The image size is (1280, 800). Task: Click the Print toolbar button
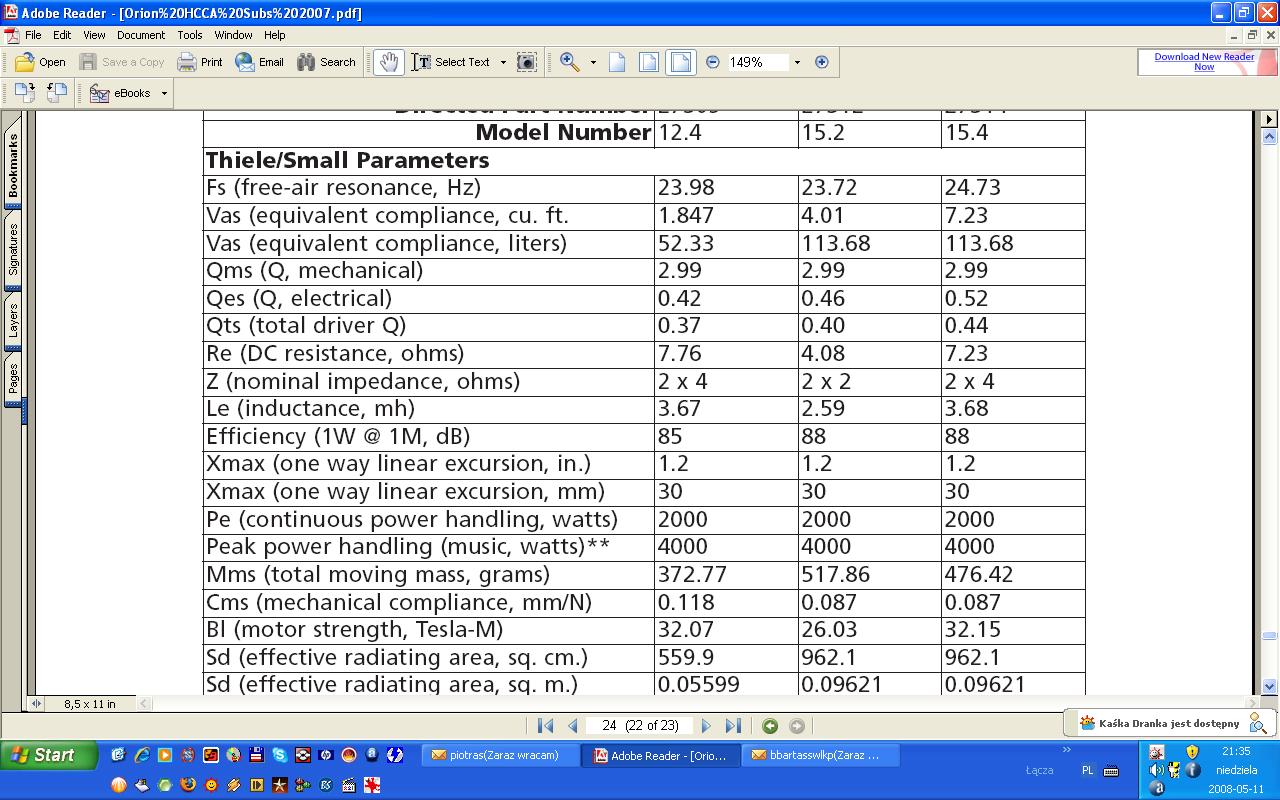[200, 62]
